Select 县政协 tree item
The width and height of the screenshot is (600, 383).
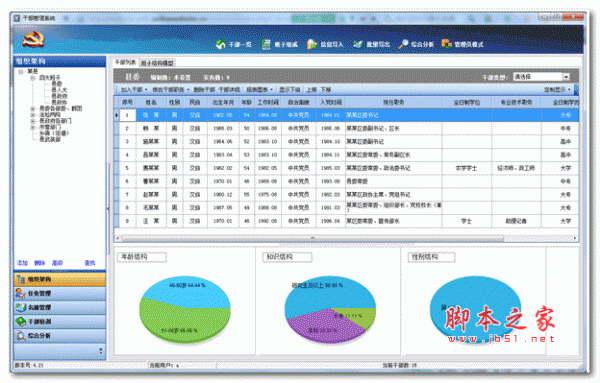59,102
